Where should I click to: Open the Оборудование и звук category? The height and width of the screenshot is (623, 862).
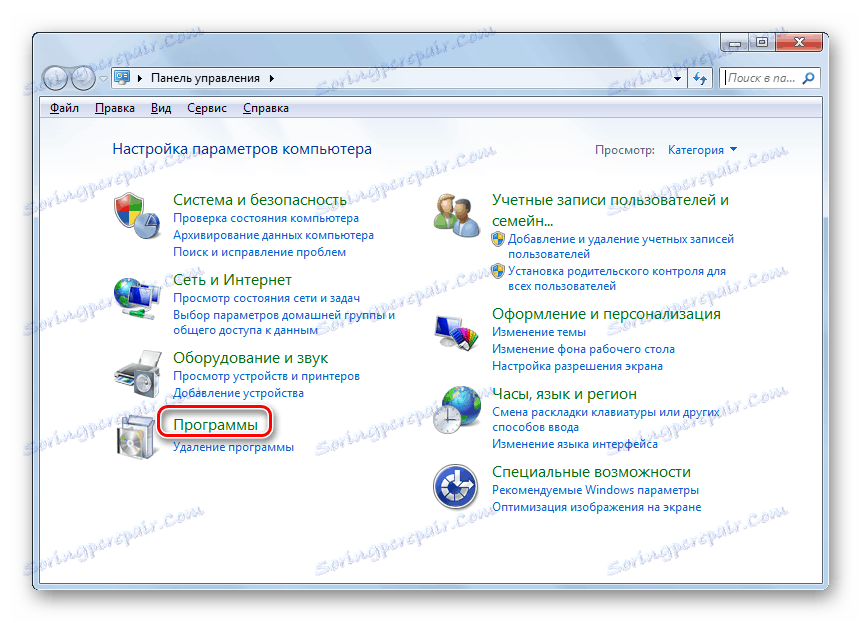pyautogui.click(x=250, y=358)
